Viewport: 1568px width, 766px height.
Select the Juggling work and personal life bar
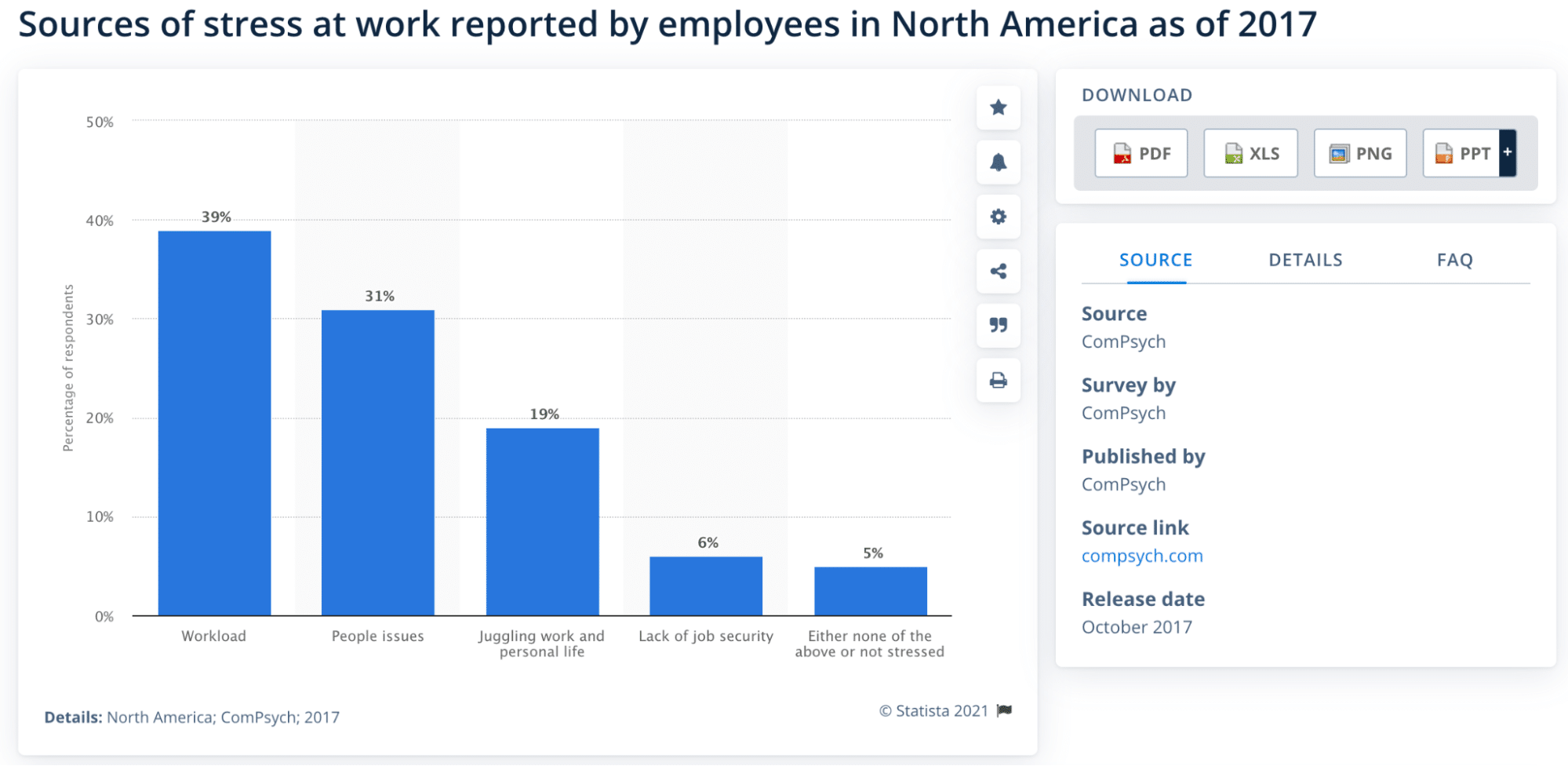tap(542, 522)
